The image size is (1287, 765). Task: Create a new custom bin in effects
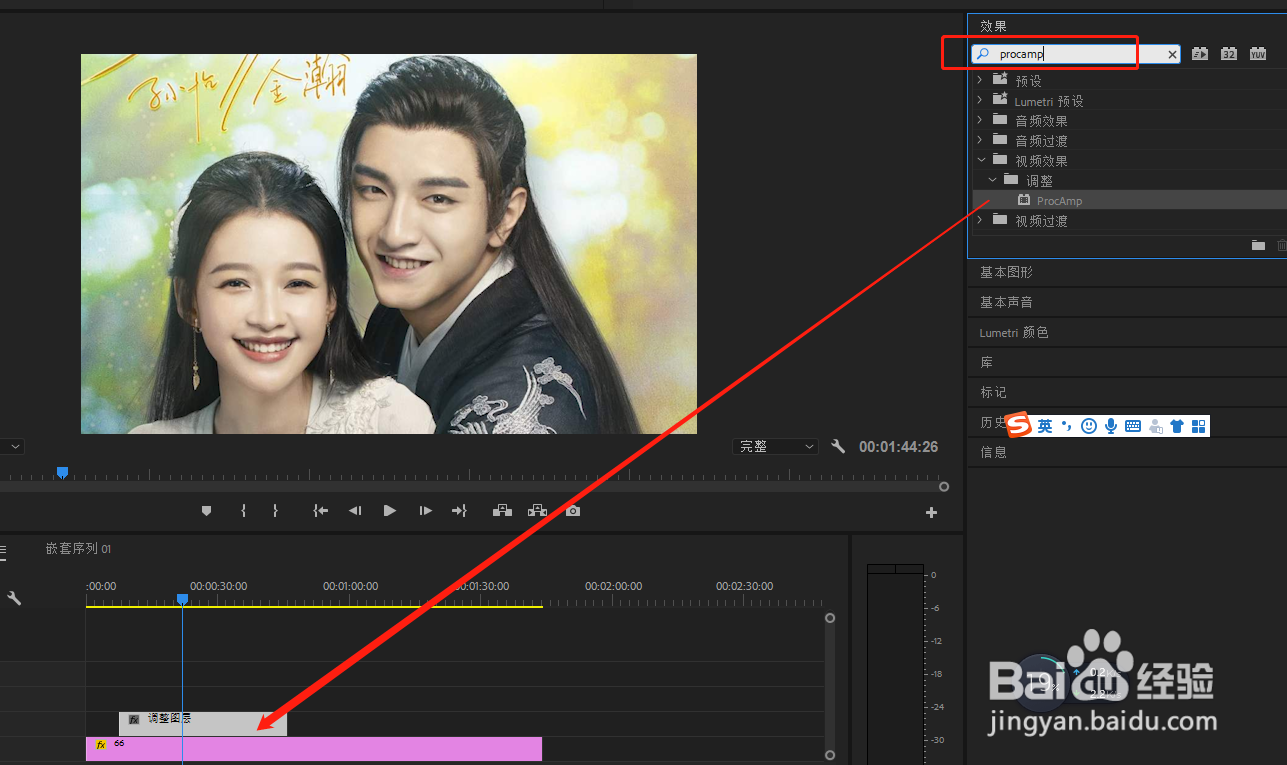[x=1259, y=245]
